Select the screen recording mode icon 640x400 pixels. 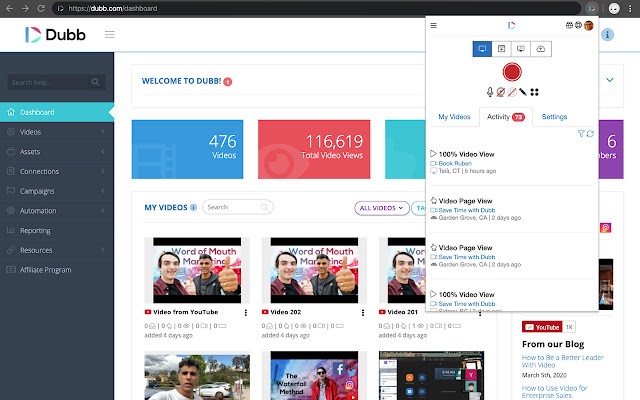[482, 48]
